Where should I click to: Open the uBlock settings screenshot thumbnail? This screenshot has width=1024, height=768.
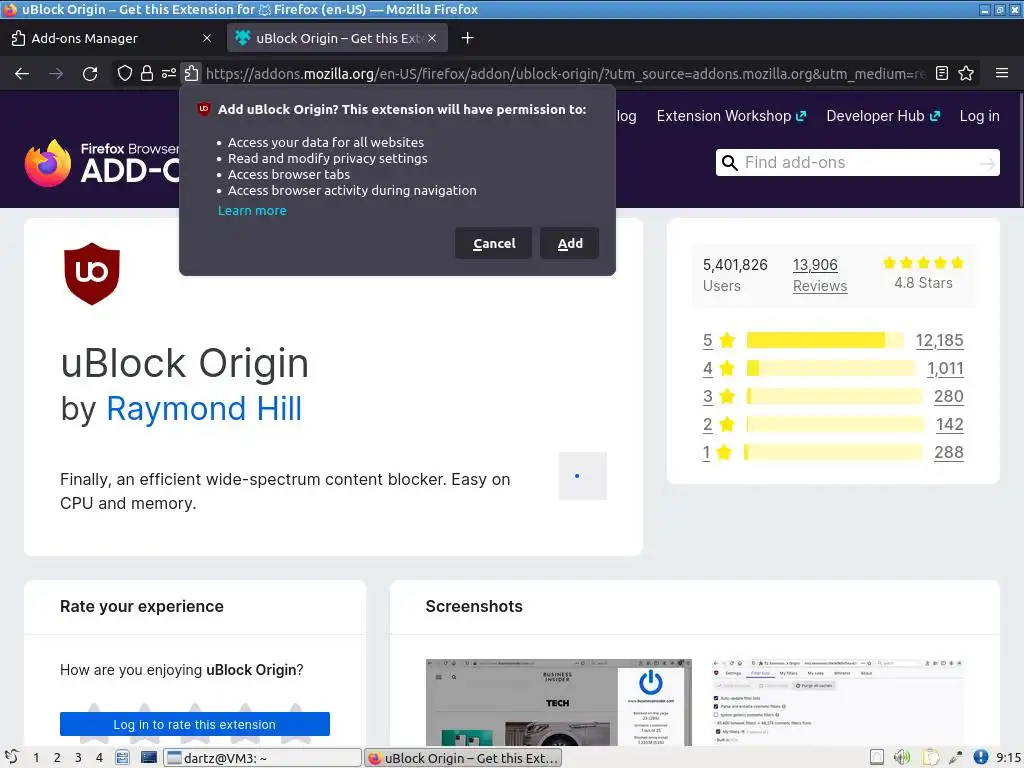(838, 702)
